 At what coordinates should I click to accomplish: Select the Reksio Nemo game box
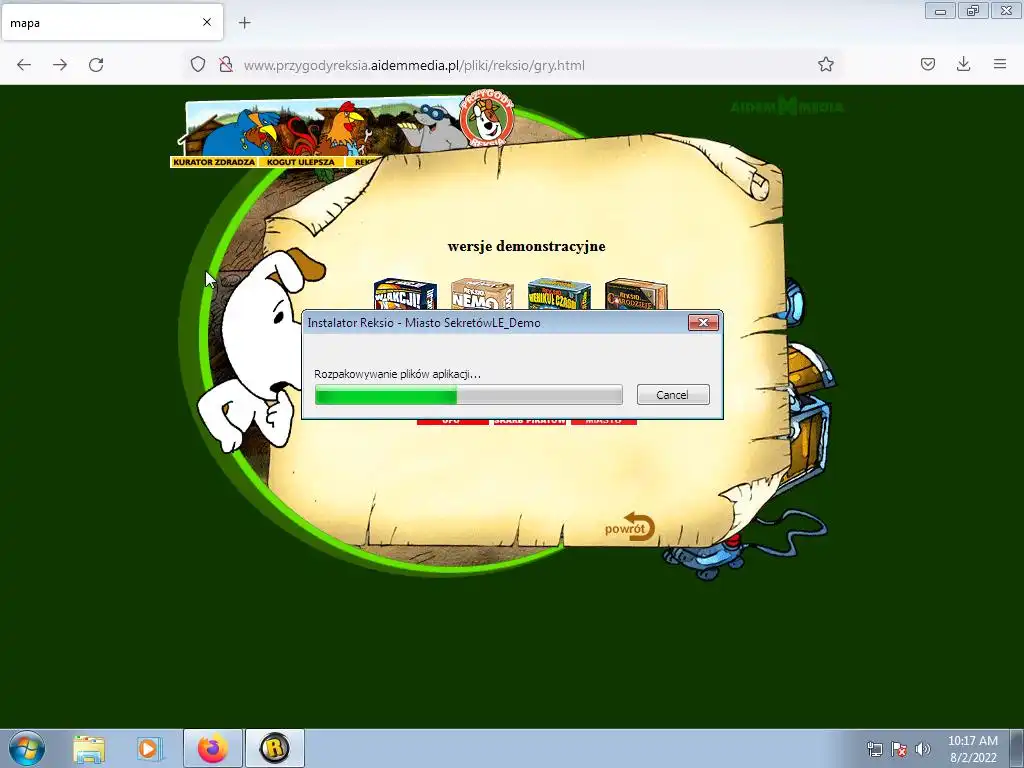pyautogui.click(x=482, y=295)
